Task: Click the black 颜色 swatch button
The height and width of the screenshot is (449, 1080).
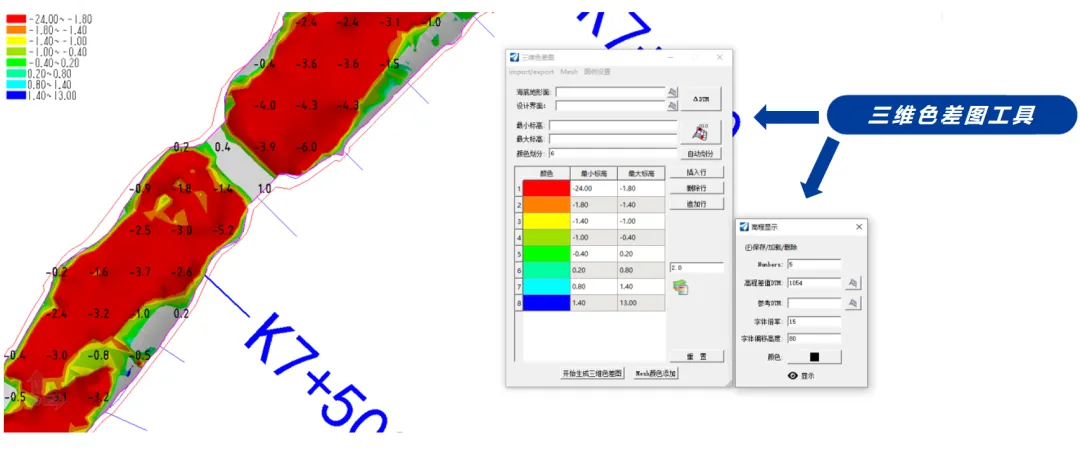Action: [x=814, y=356]
